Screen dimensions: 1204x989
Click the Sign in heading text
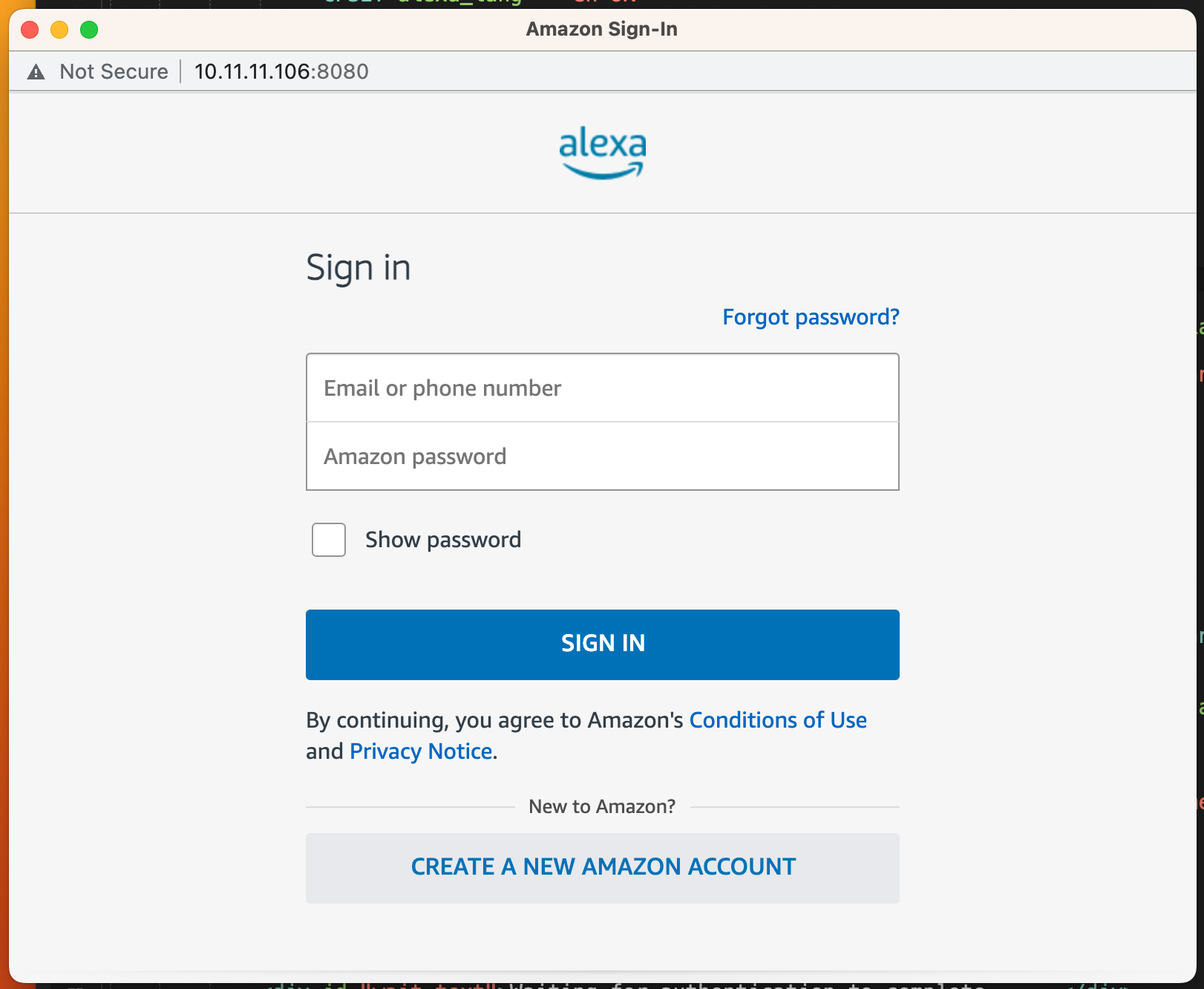click(x=358, y=268)
